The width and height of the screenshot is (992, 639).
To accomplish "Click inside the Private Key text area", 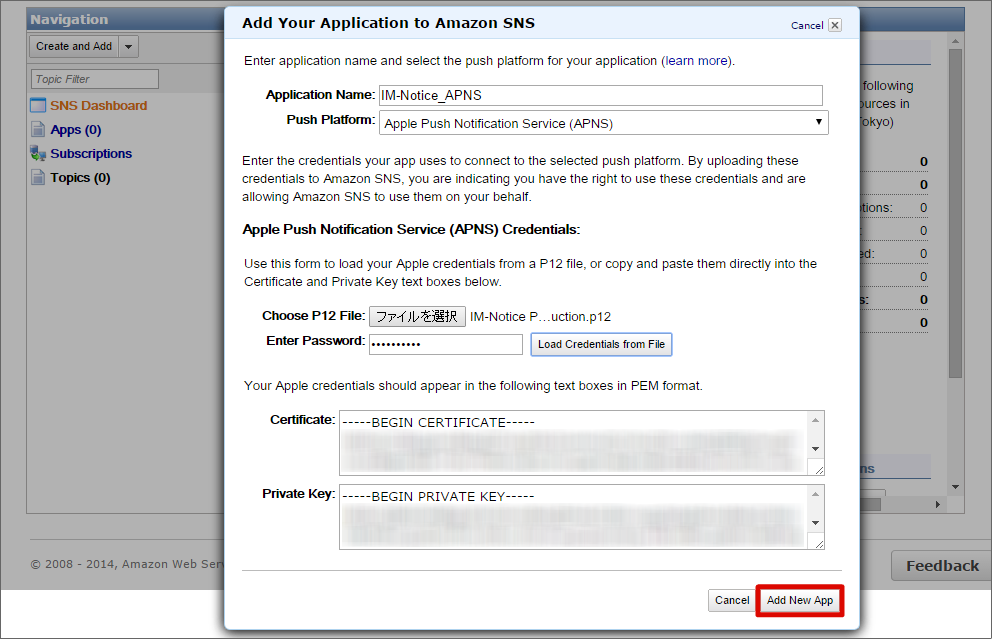I will 573,517.
